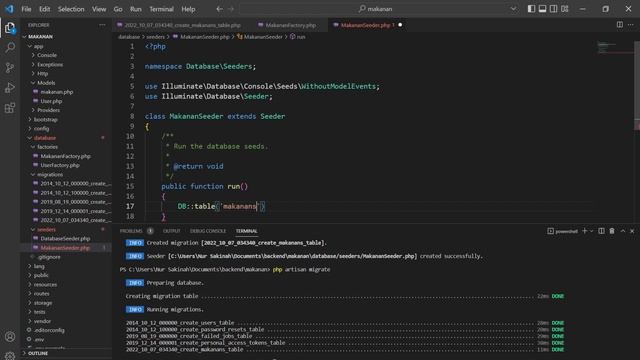Image resolution: width=640 pixels, height=360 pixels.
Task: Collapse the app folder
Action: (x=67, y=46)
